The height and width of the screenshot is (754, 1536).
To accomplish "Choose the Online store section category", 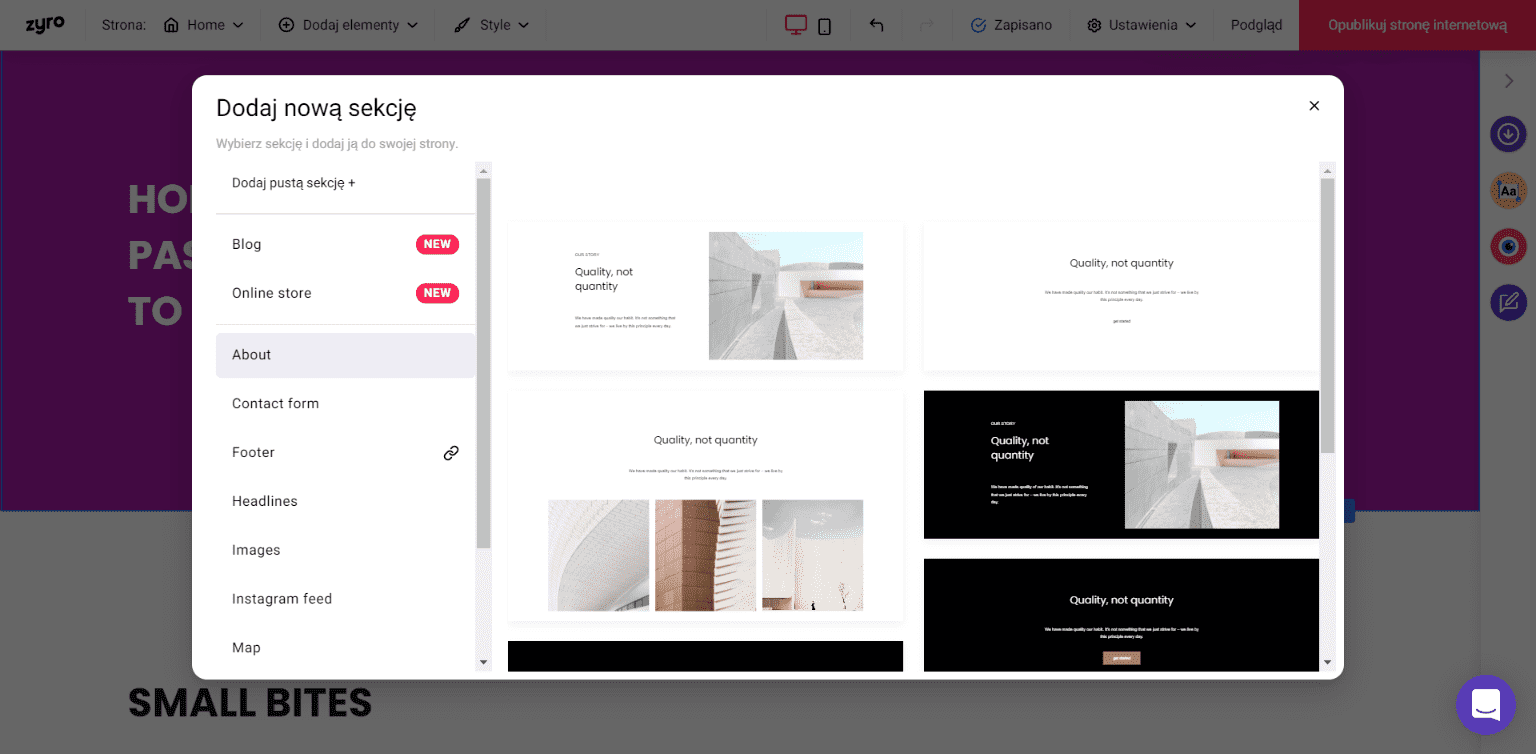I will [272, 293].
